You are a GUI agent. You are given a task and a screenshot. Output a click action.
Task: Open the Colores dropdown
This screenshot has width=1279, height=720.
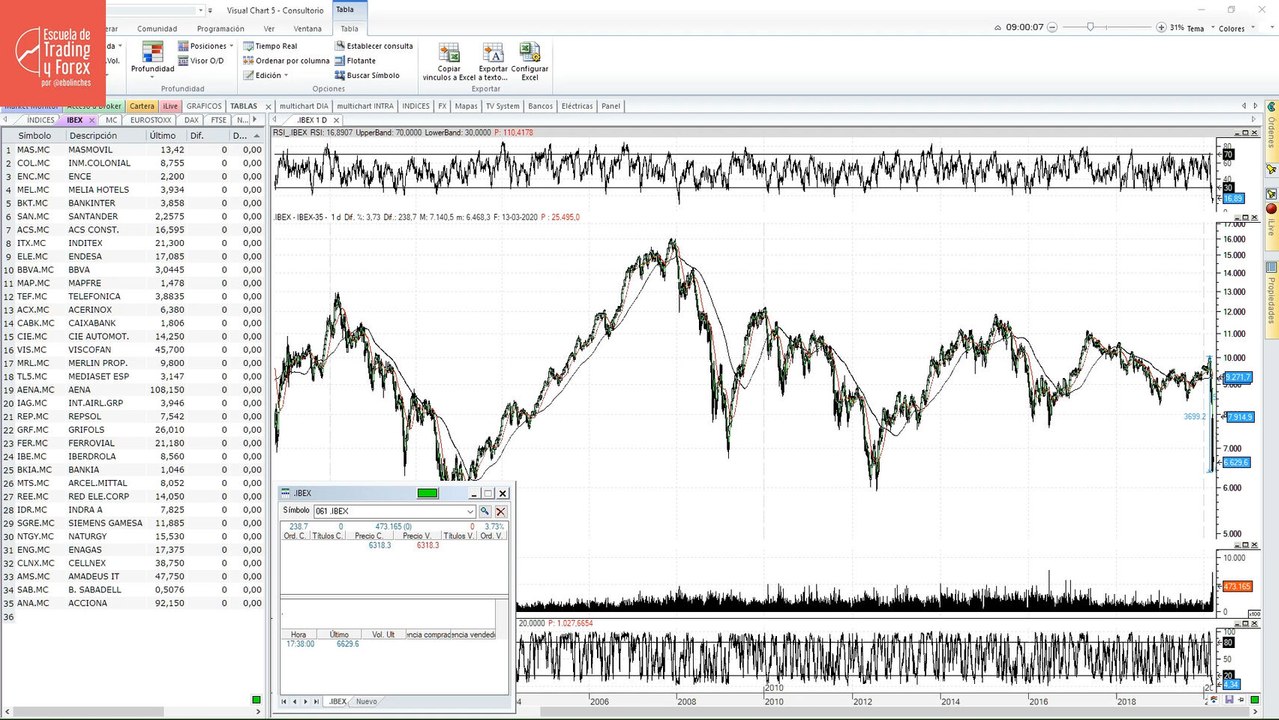click(1235, 28)
